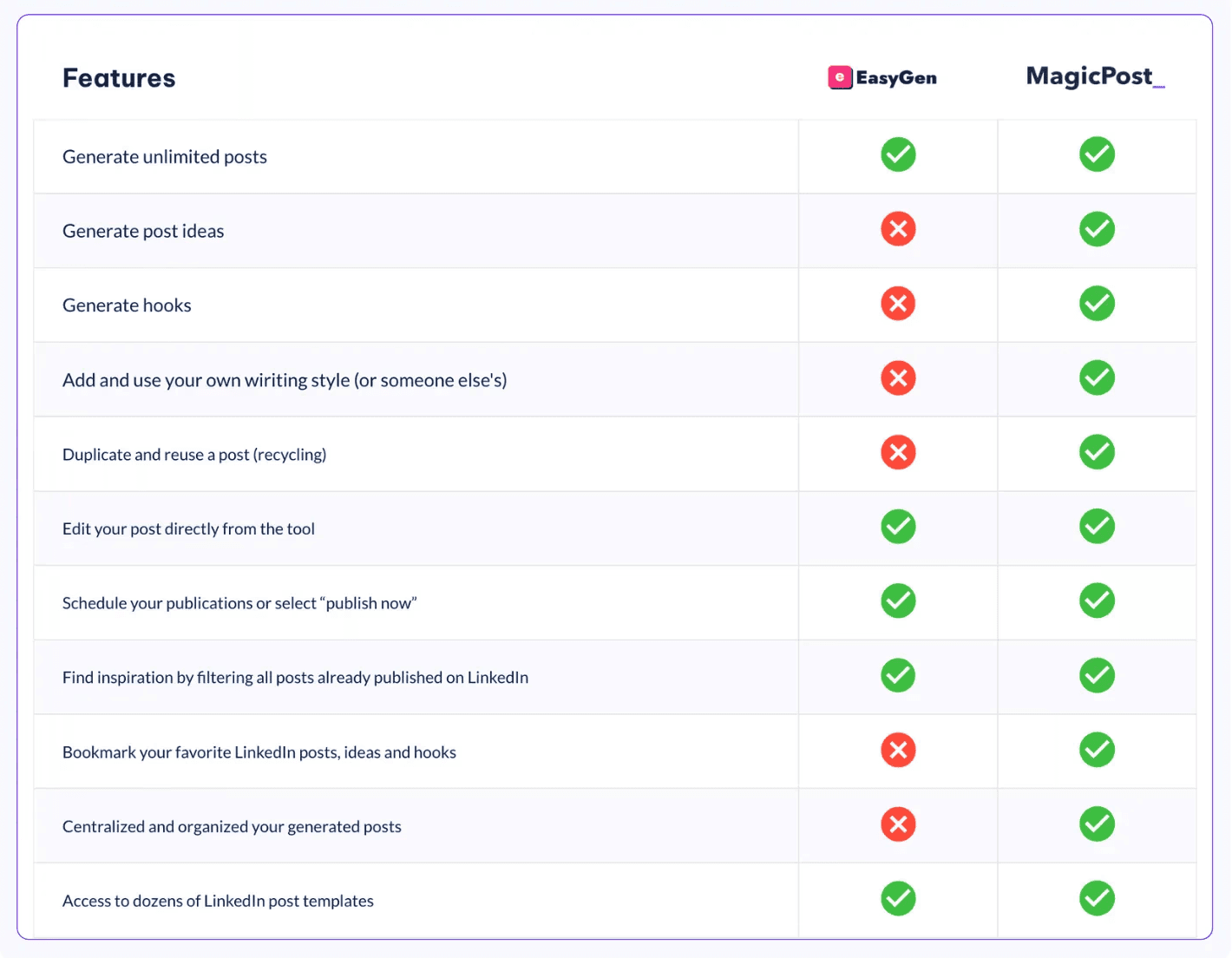Click EasyGen check for Schedule your publications row
Screen dimensions: 1232x958
[898, 601]
